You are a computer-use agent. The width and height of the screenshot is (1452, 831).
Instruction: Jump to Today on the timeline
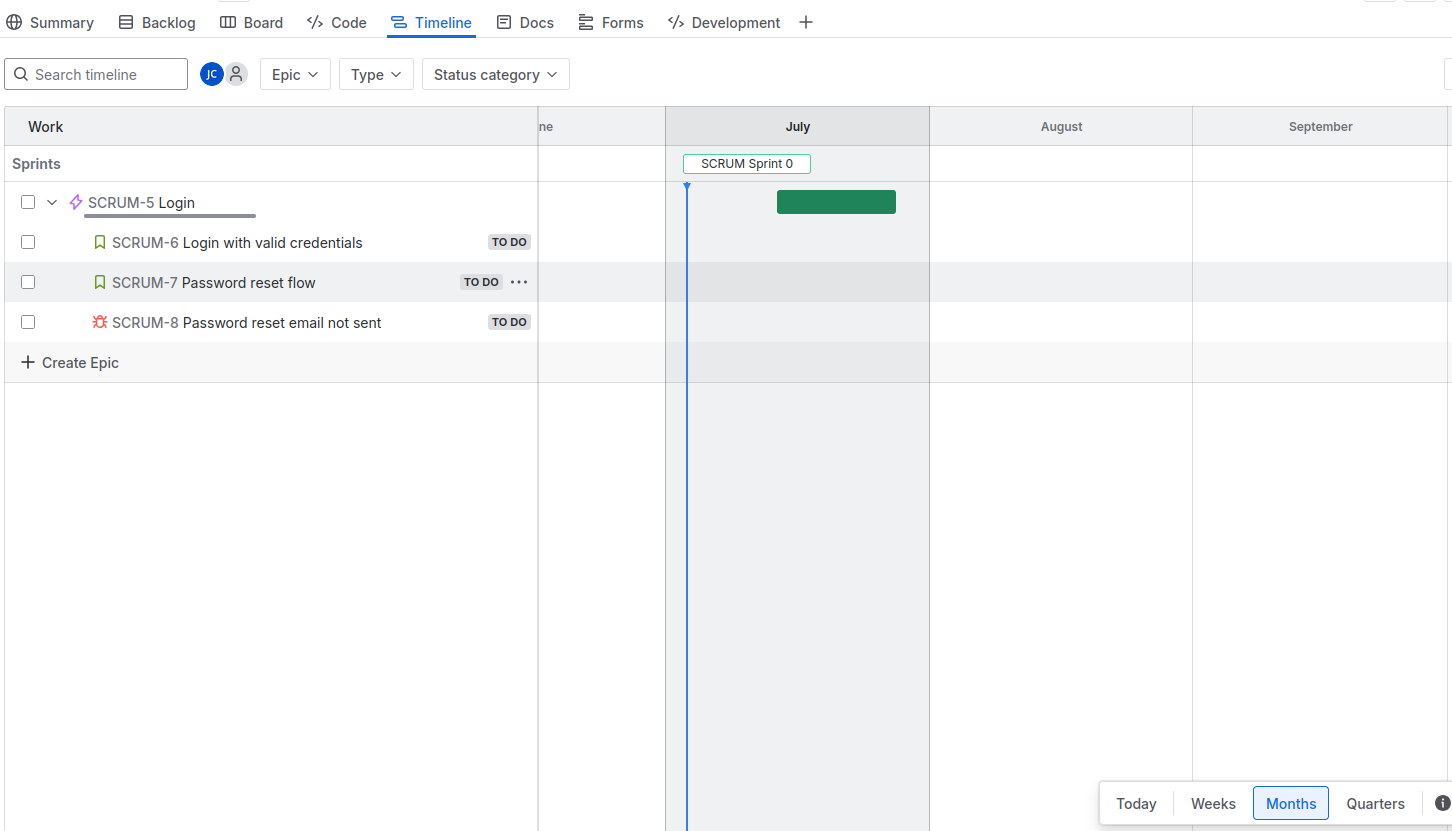pos(1136,803)
